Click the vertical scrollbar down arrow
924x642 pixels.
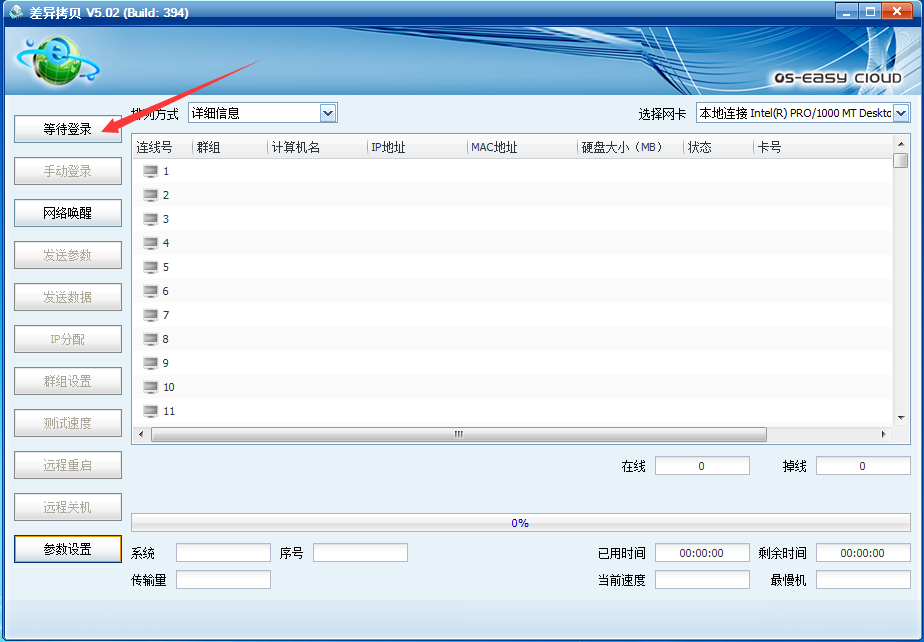coord(901,418)
